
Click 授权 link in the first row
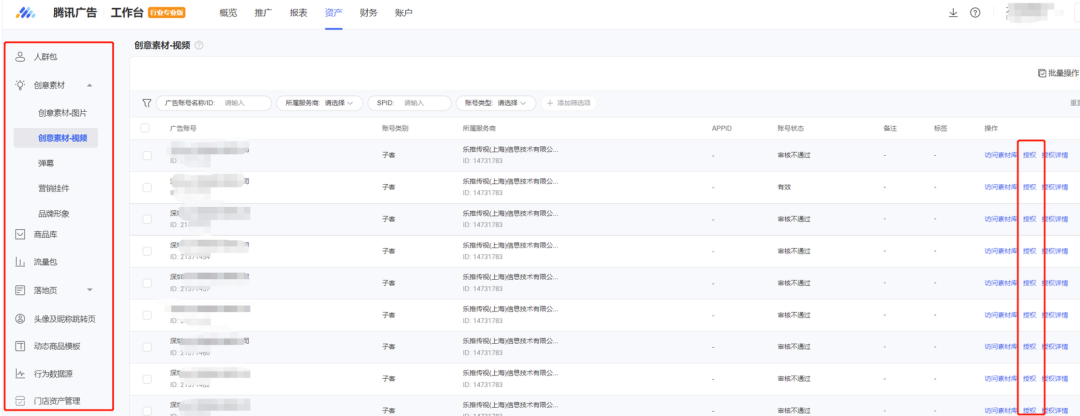1029,156
